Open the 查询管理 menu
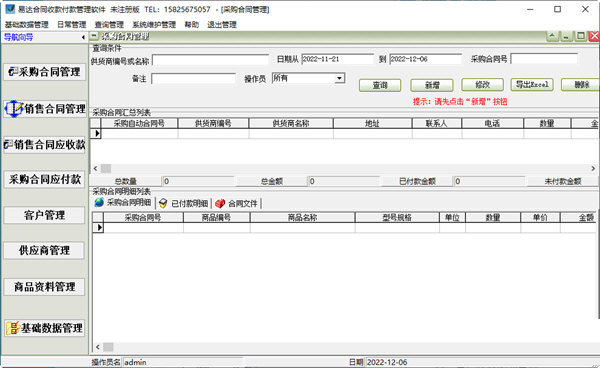 [x=109, y=24]
